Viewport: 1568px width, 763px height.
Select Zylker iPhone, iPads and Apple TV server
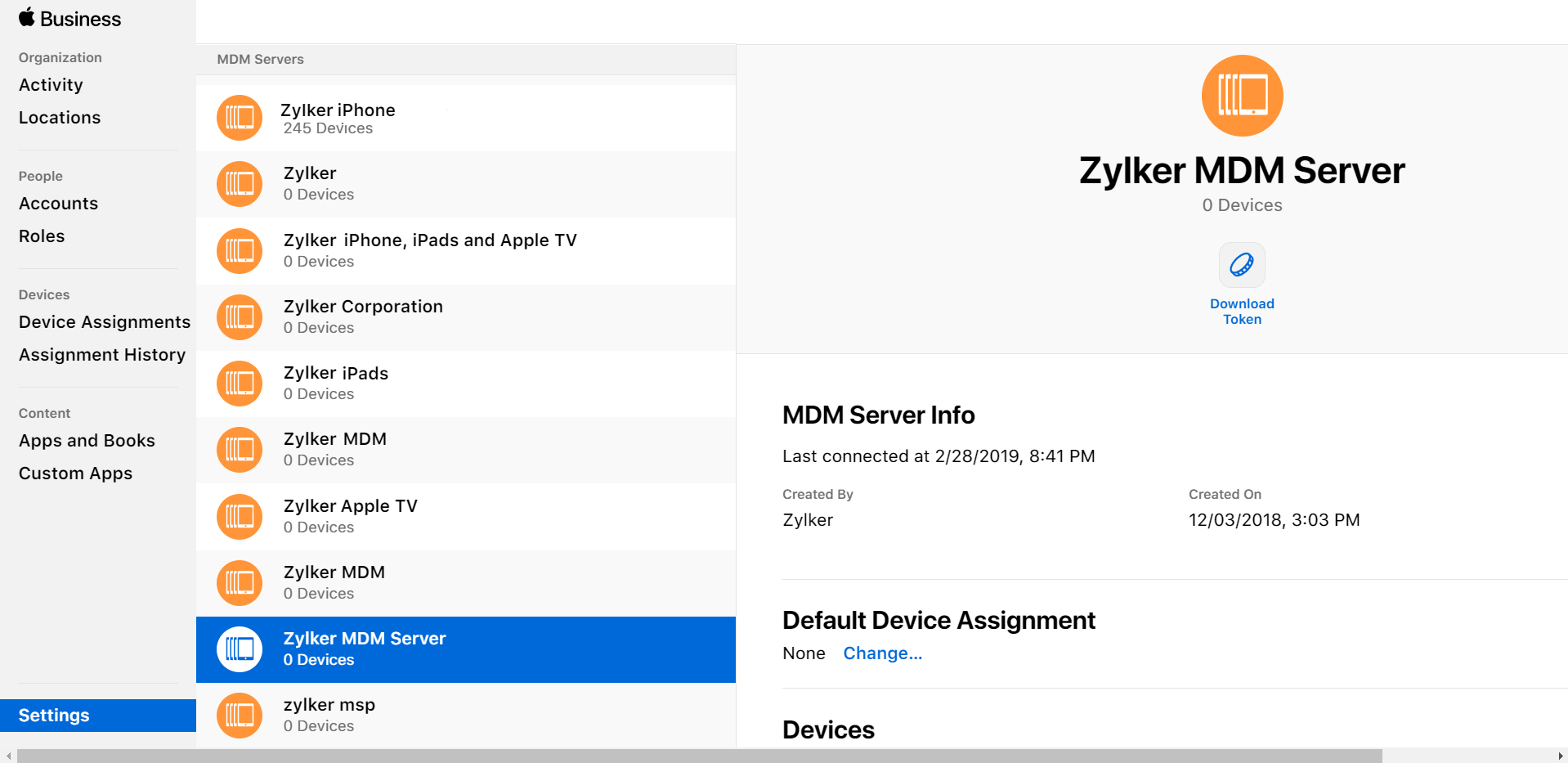[x=430, y=250]
